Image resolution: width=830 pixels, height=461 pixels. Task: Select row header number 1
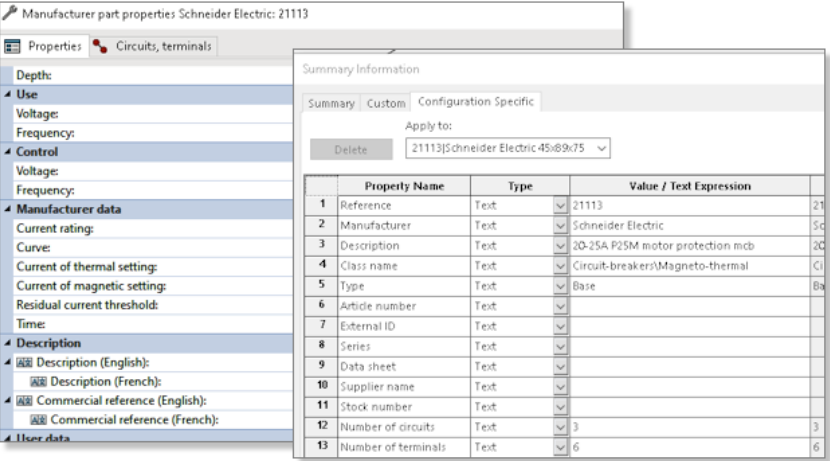point(321,205)
